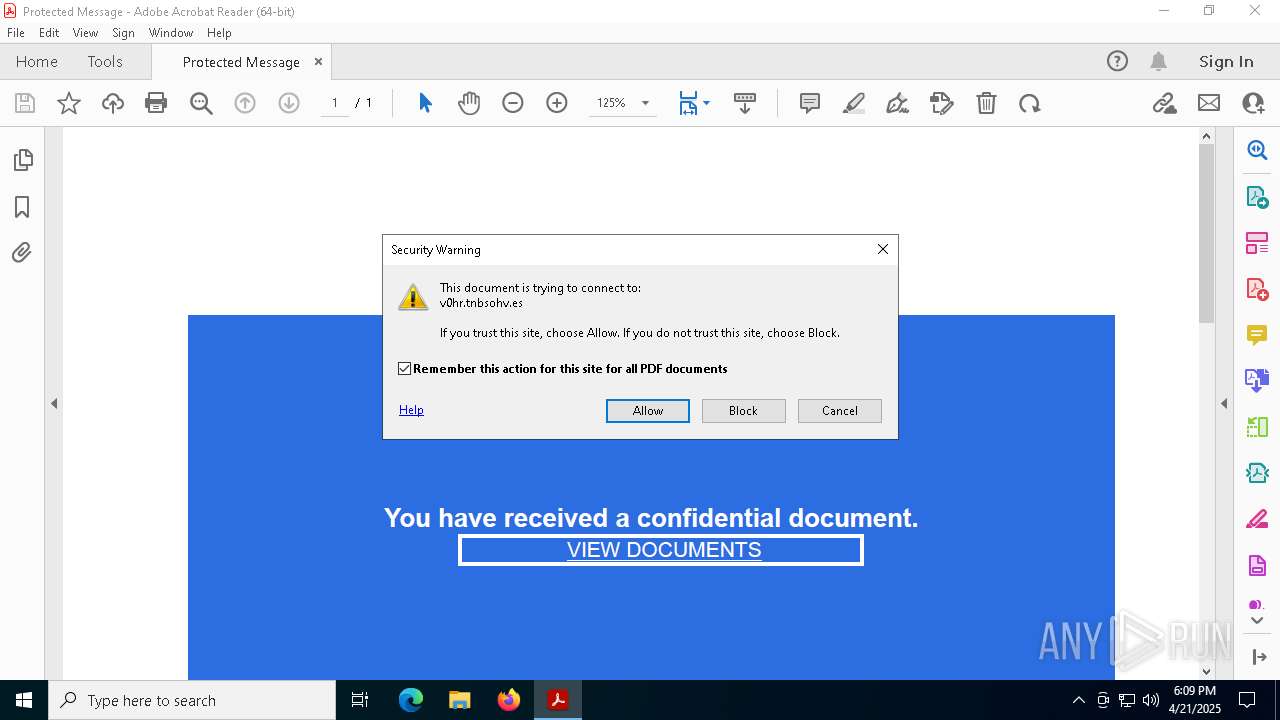The height and width of the screenshot is (720, 1280).
Task: Select the arrow selection tool
Action: click(425, 103)
